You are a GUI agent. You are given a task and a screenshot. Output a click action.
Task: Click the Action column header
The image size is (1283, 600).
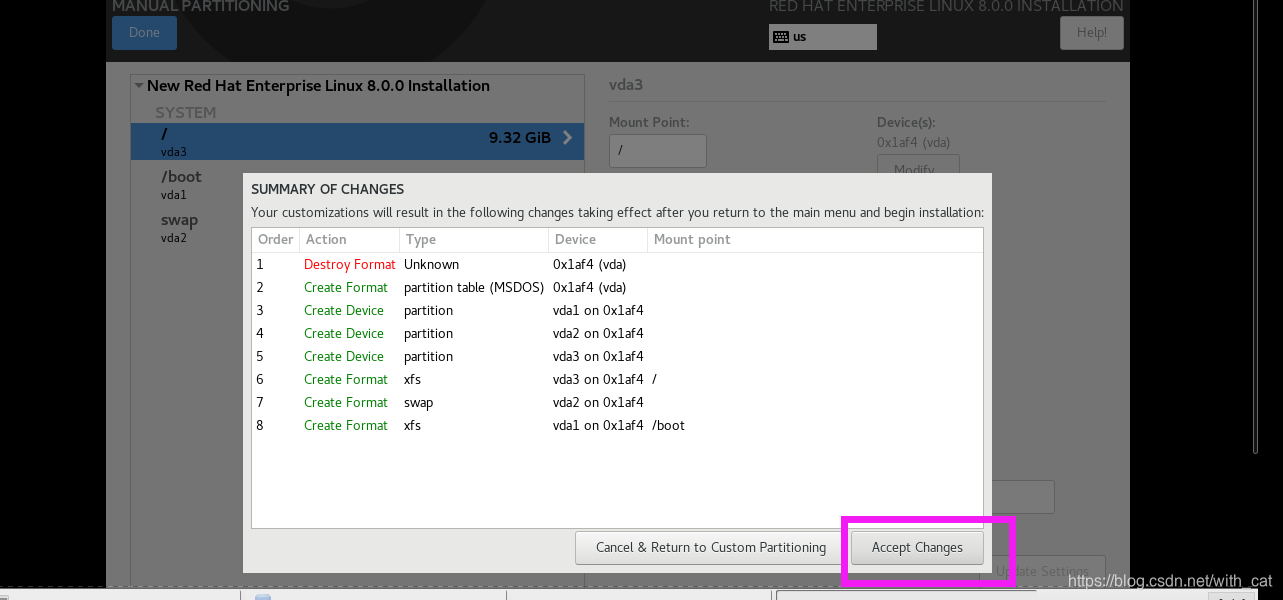tap(349, 240)
